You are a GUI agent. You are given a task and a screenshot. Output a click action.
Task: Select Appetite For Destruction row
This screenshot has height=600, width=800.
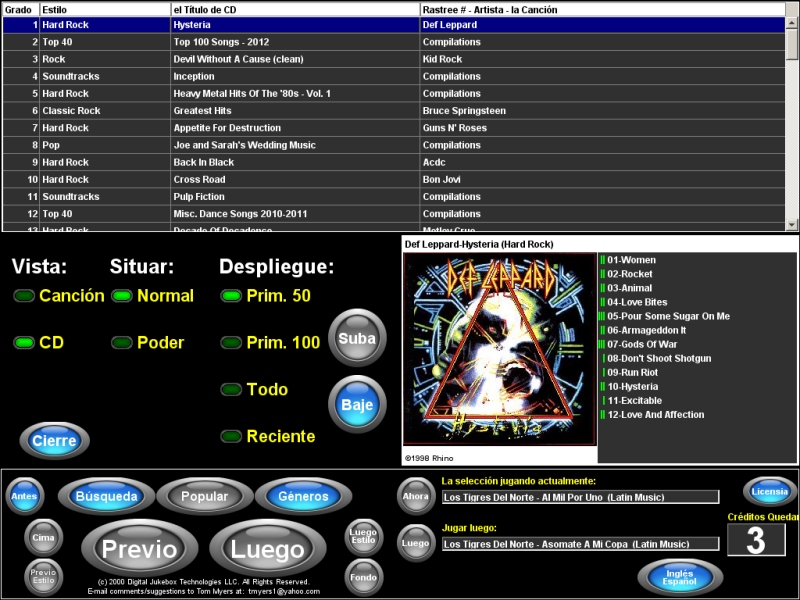pos(394,128)
